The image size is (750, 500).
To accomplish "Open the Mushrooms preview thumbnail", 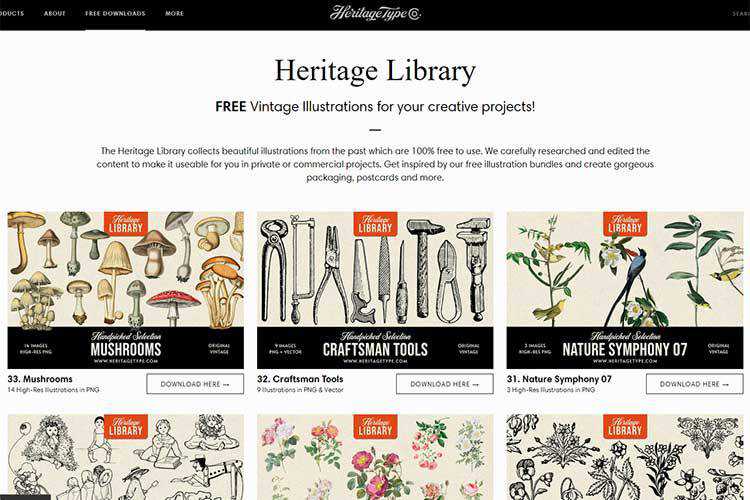I will 126,290.
